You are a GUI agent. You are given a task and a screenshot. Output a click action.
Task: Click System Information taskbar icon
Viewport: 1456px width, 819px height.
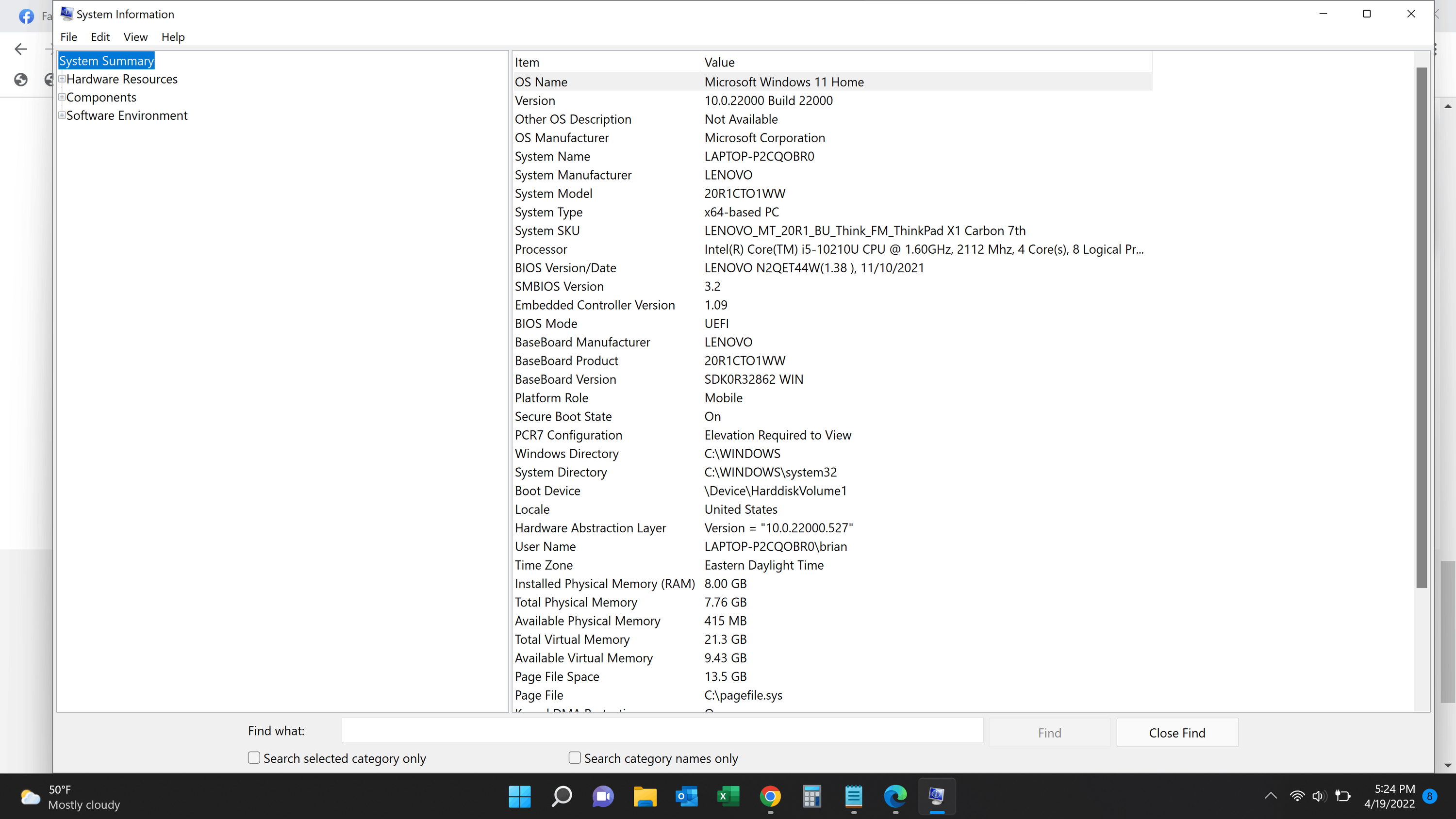(937, 796)
